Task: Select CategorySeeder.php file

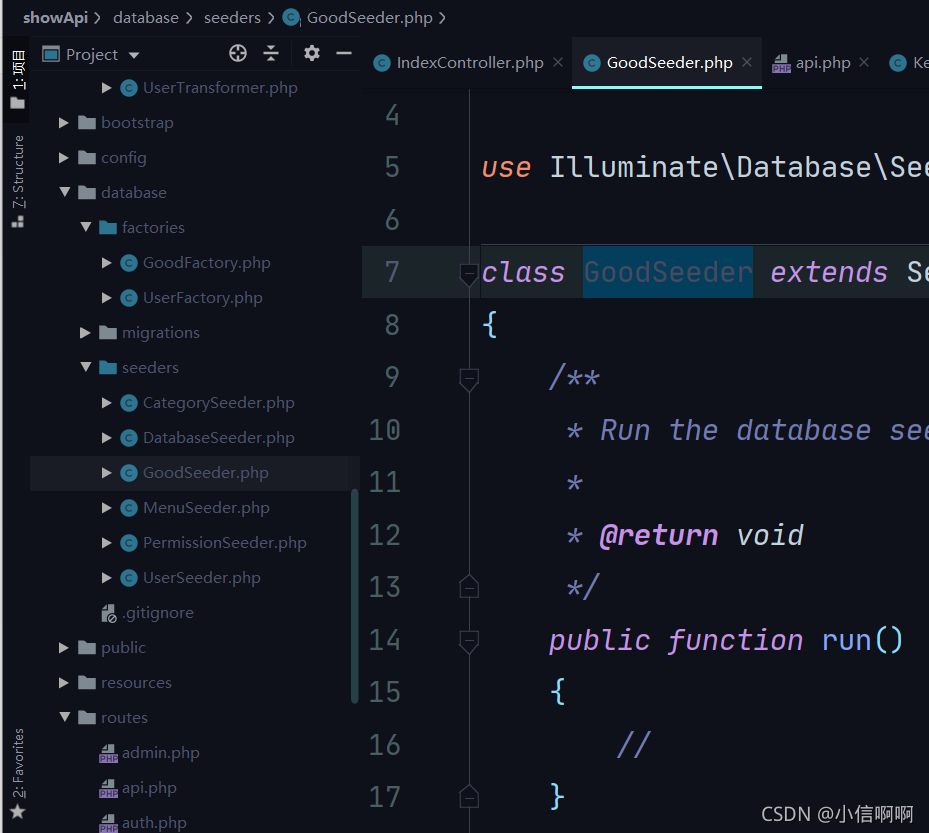Action: 219,403
